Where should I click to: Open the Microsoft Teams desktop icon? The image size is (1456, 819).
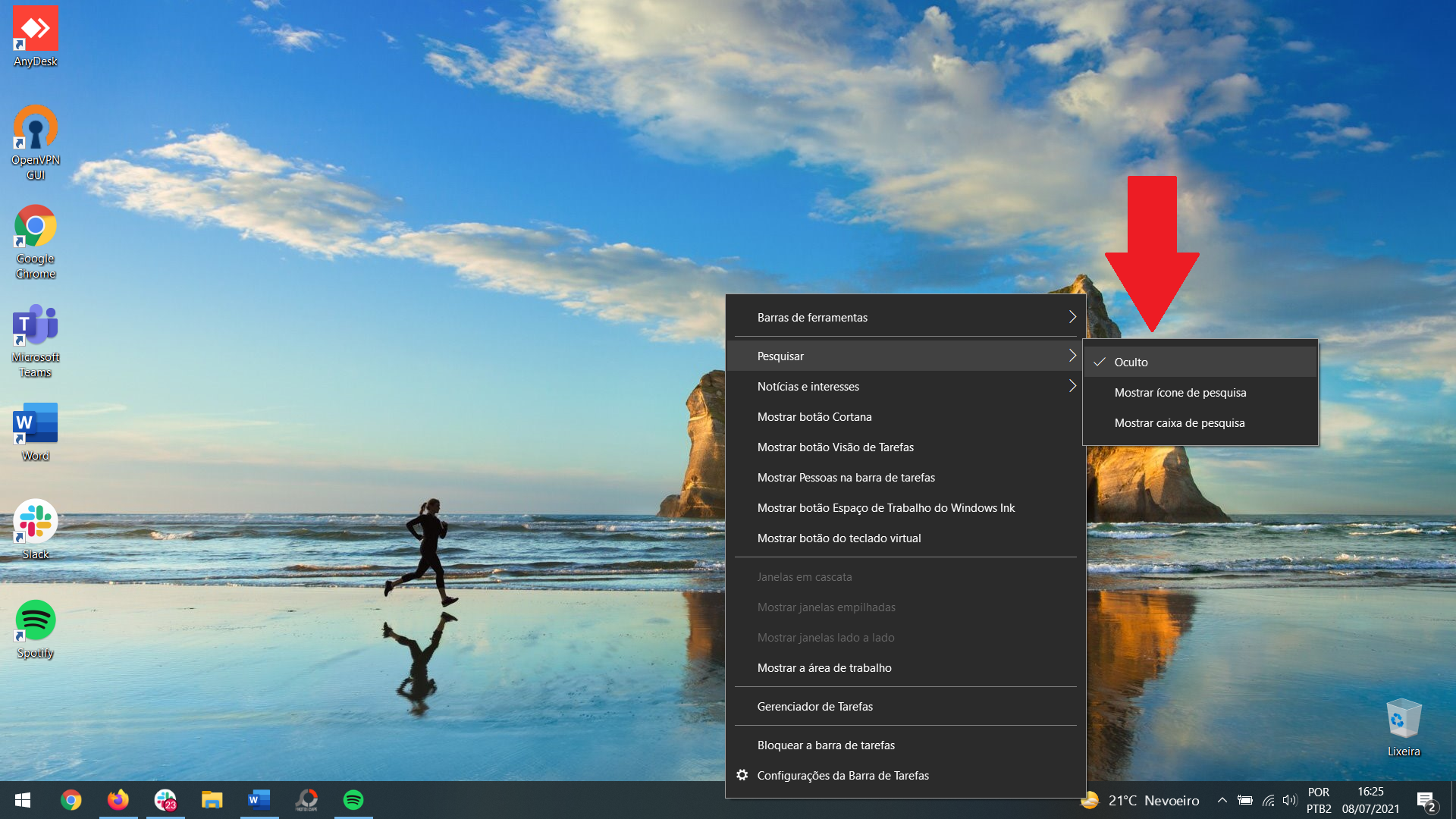(36, 340)
